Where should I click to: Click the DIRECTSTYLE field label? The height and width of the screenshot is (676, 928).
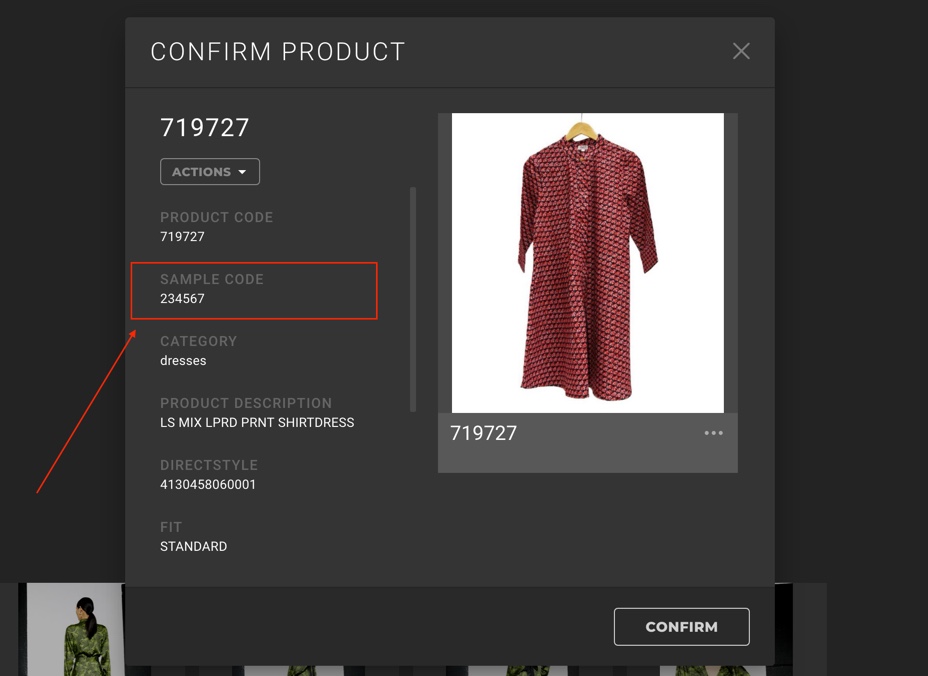click(209, 465)
